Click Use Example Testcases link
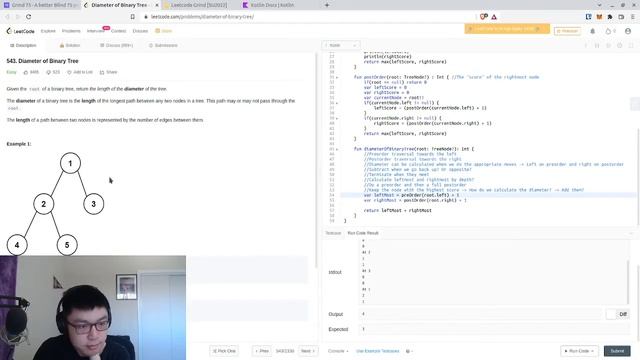This screenshot has height=360, width=640. [x=378, y=351]
